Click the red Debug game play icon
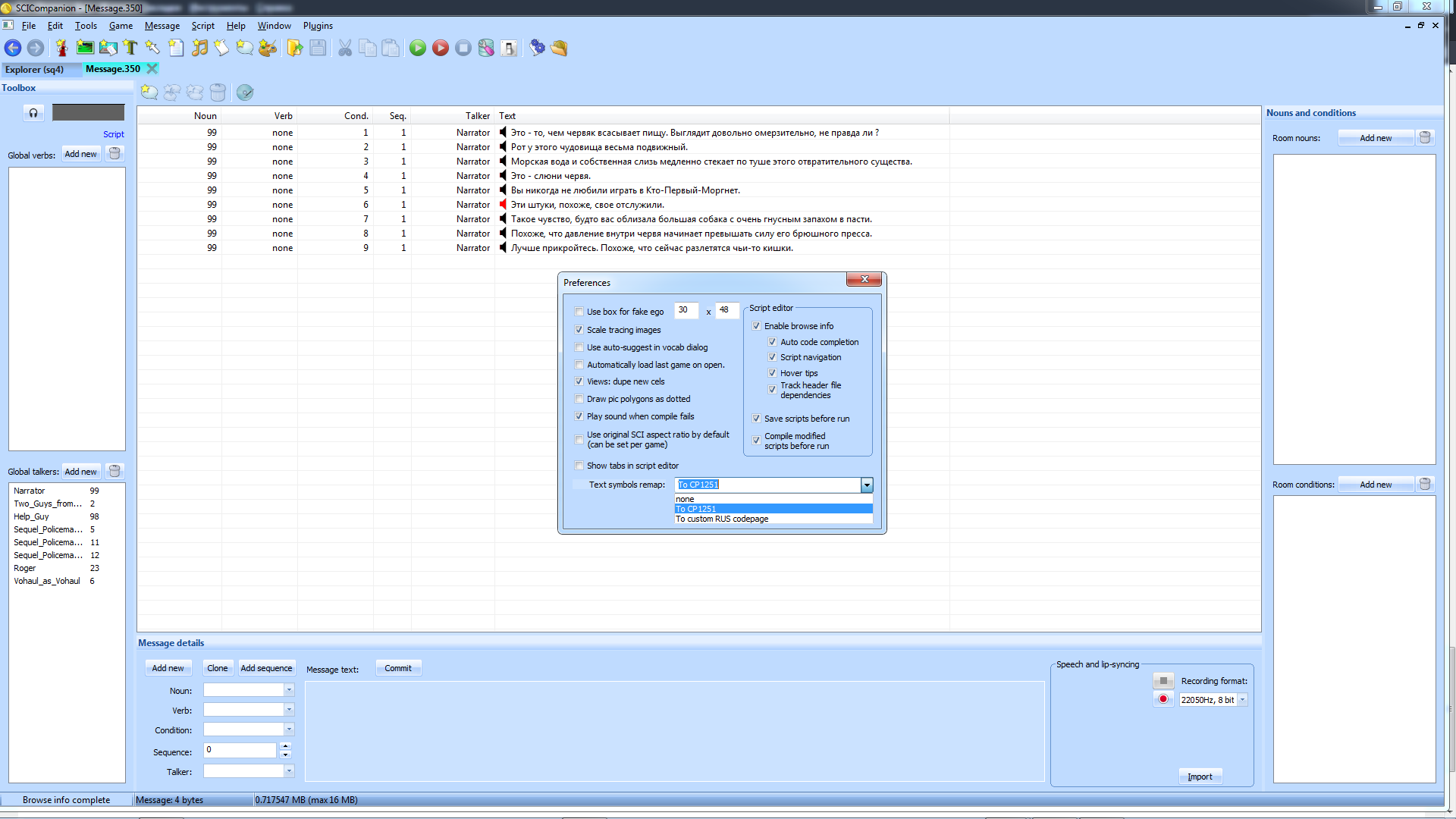Image resolution: width=1456 pixels, height=819 pixels. tap(441, 49)
